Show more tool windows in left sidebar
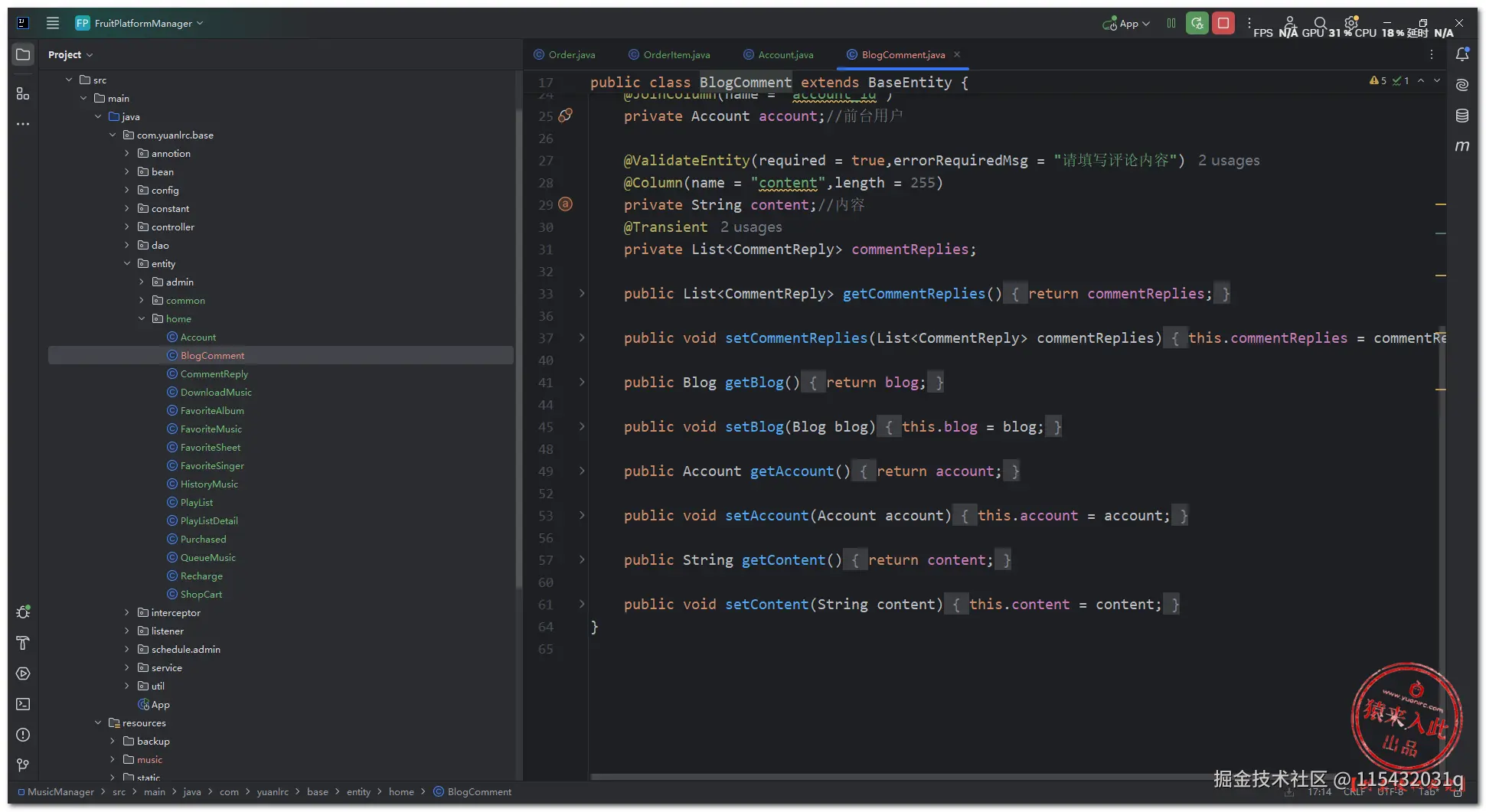 tap(23, 124)
